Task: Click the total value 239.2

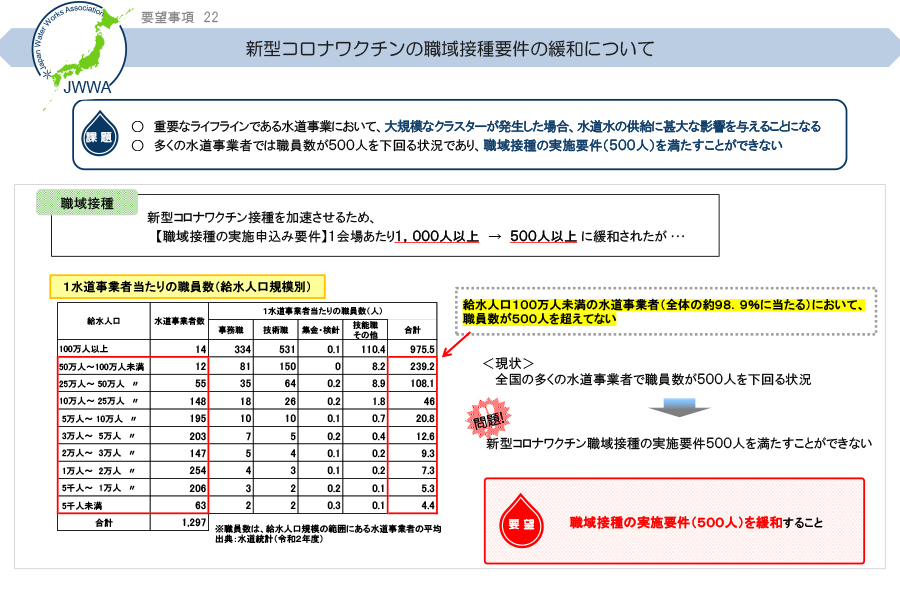Action: coord(422,366)
